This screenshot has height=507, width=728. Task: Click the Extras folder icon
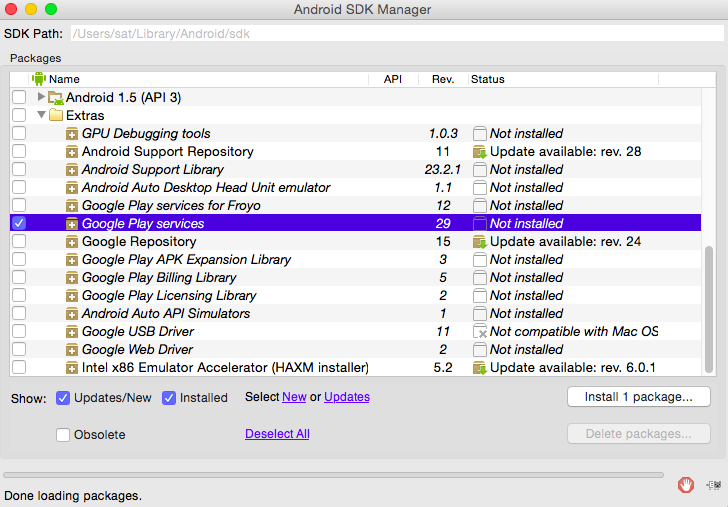56,115
